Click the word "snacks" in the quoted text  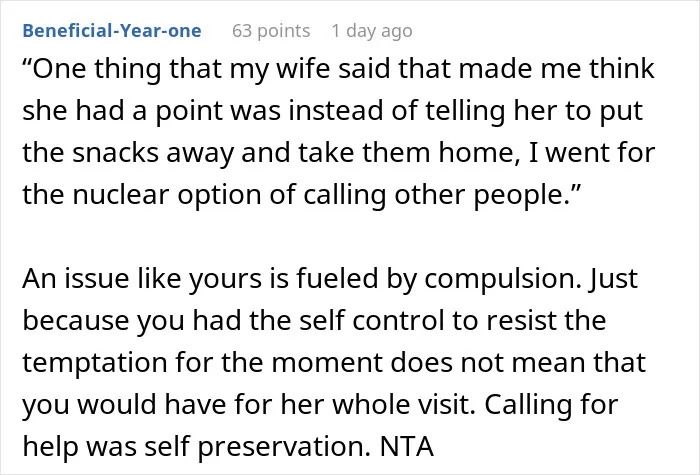coord(115,153)
